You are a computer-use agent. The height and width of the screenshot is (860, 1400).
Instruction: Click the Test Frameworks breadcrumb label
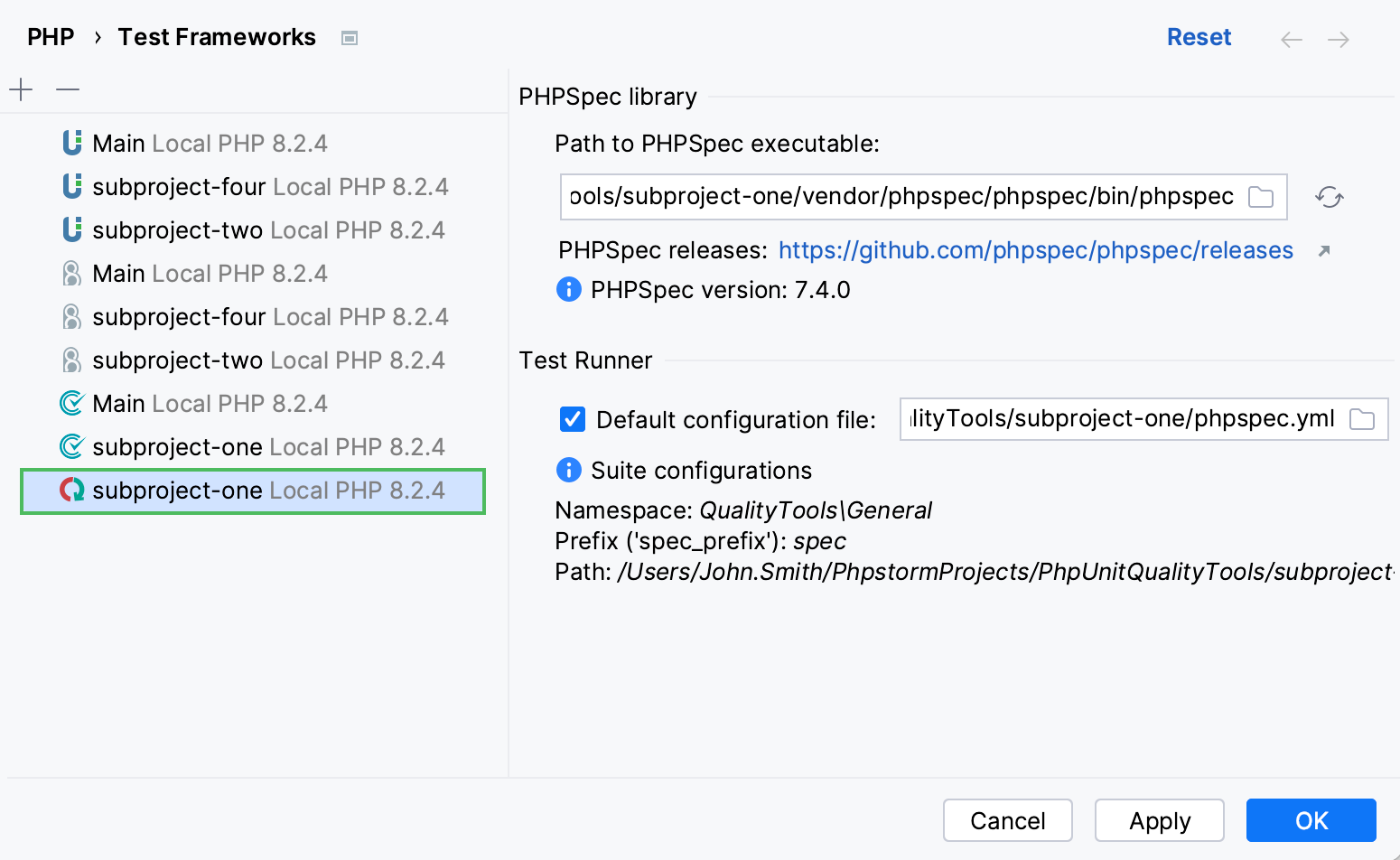coord(217,36)
